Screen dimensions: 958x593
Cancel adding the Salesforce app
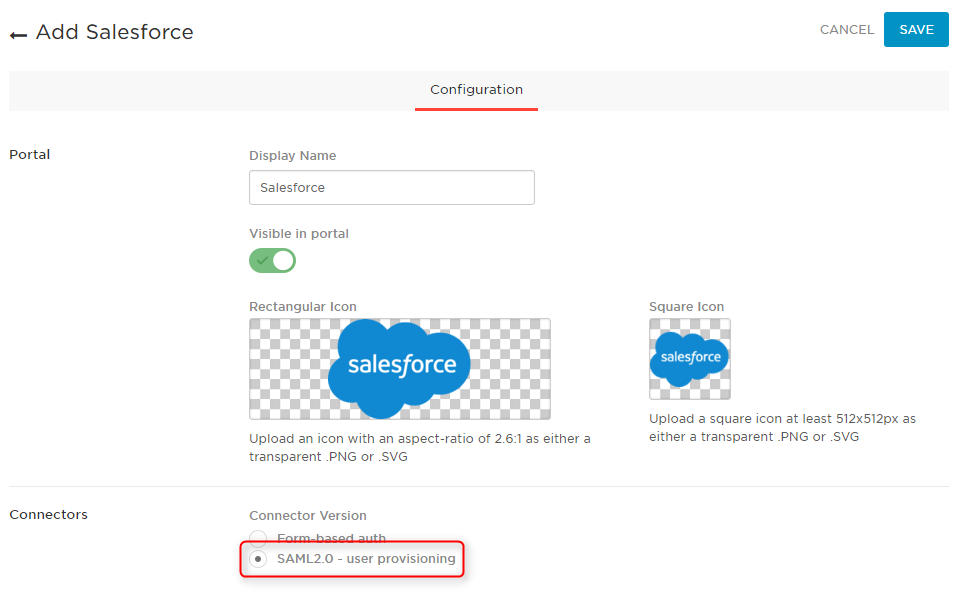(847, 29)
